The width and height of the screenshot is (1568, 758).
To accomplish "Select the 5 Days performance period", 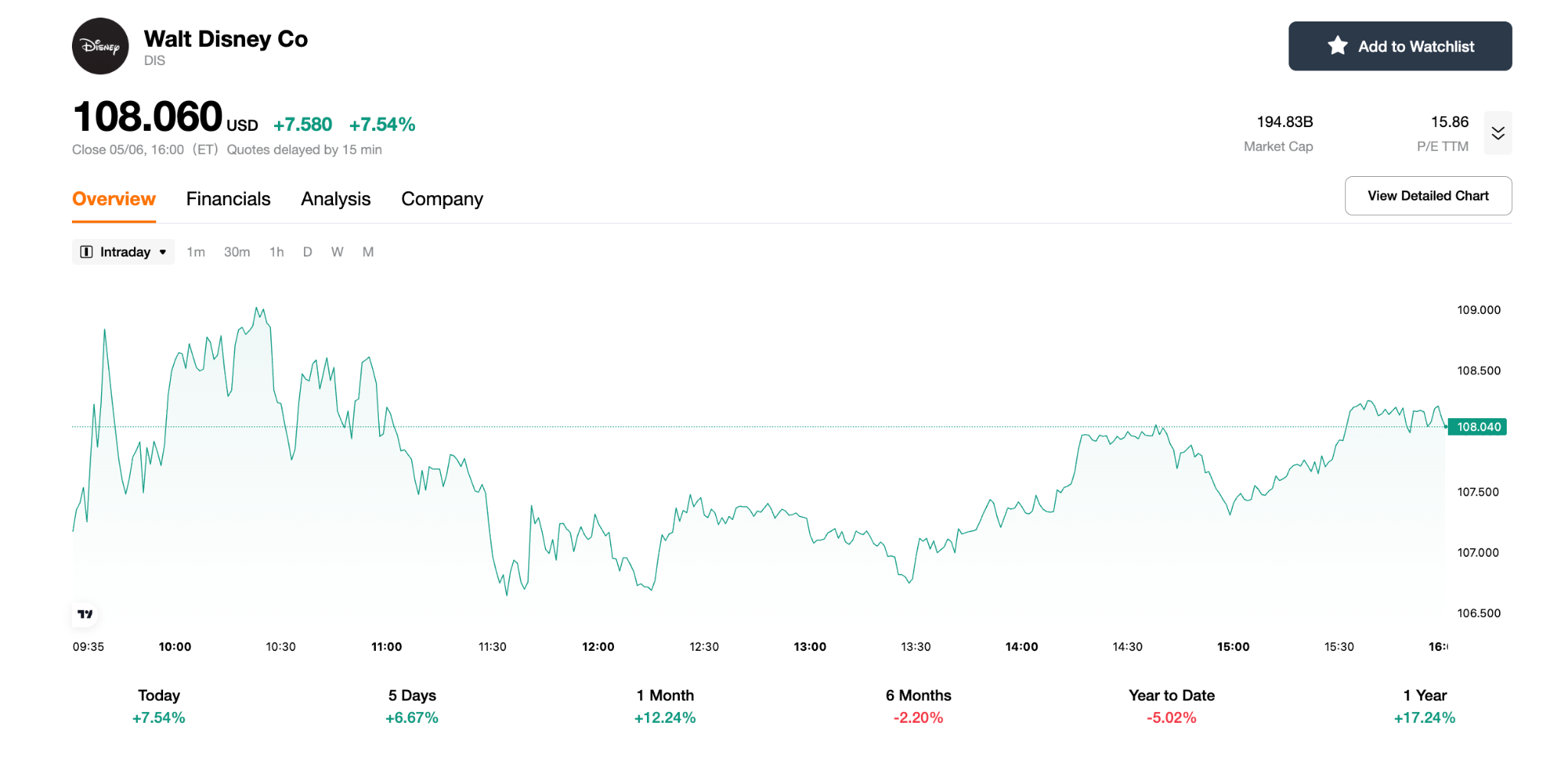I will [x=412, y=706].
